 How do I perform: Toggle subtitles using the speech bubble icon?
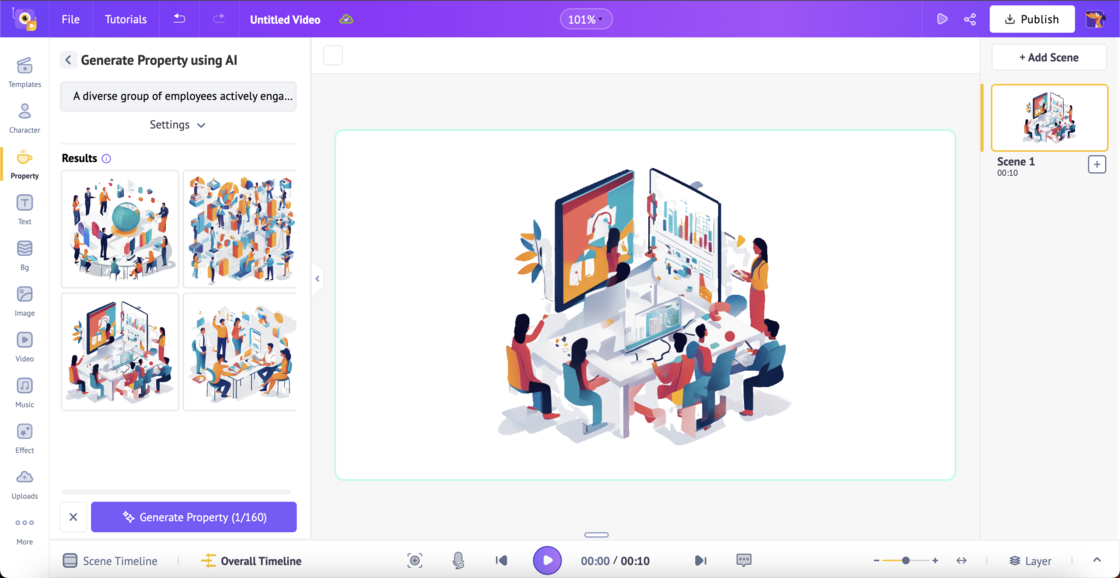[743, 560]
